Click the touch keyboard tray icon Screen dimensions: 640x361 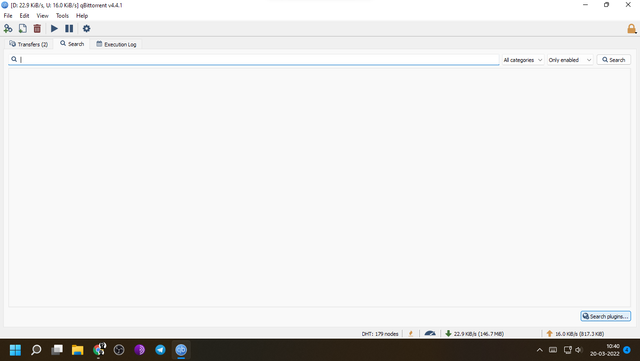pos(553,350)
